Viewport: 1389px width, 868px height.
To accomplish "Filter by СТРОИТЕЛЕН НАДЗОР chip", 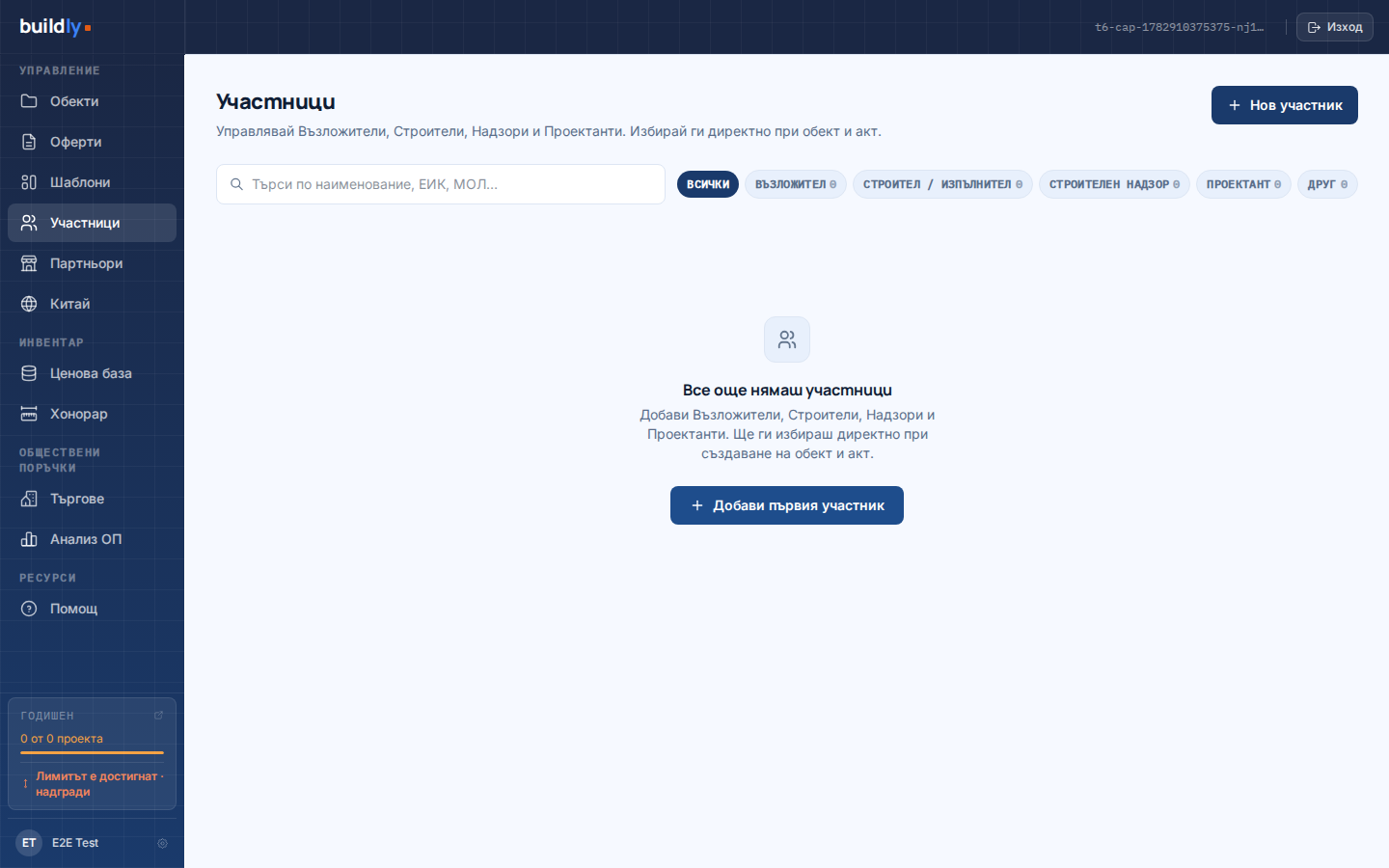I will 1114,184.
